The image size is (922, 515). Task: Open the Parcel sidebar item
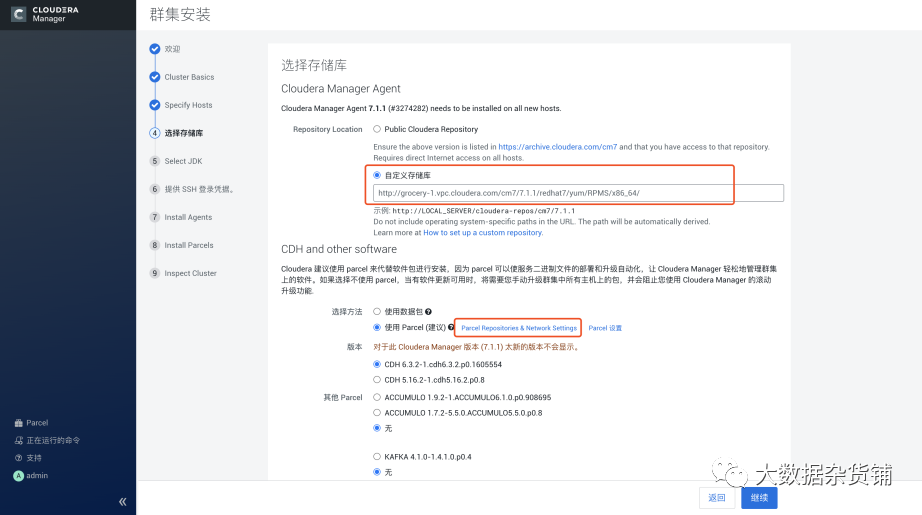tap(31, 423)
